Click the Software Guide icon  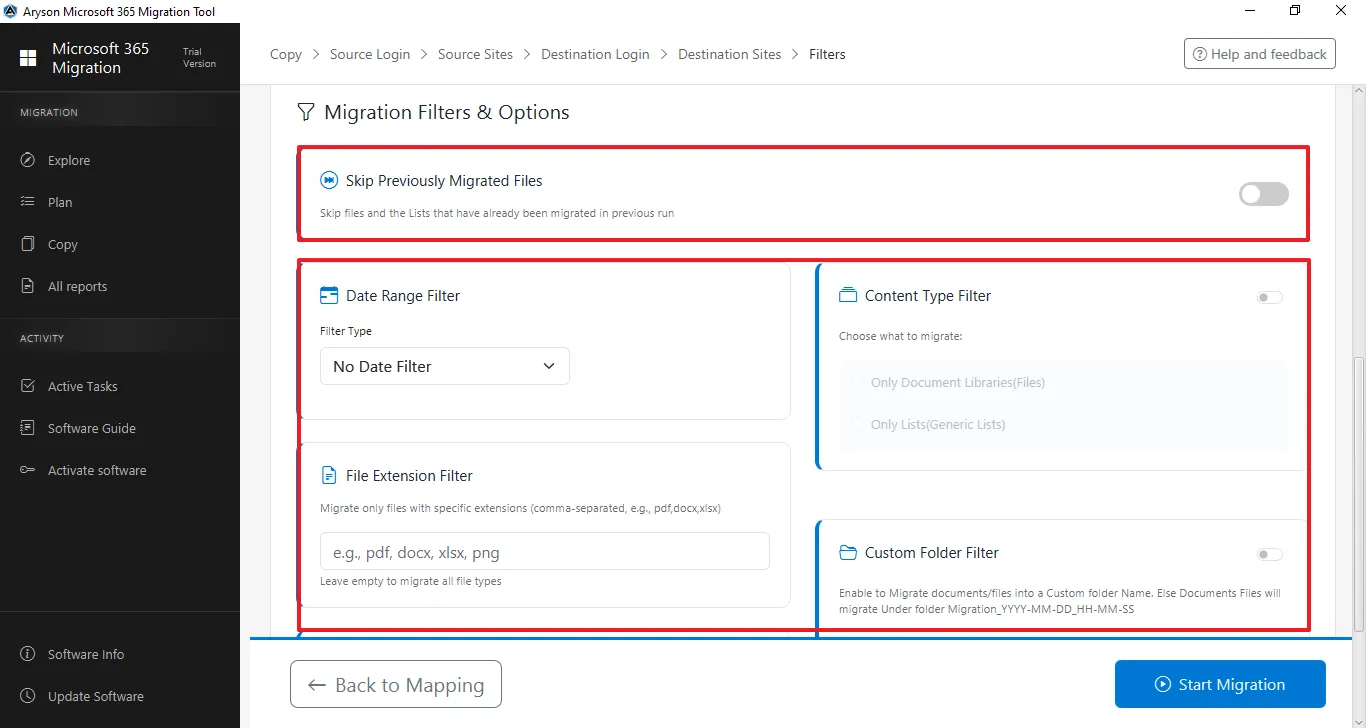coord(28,428)
